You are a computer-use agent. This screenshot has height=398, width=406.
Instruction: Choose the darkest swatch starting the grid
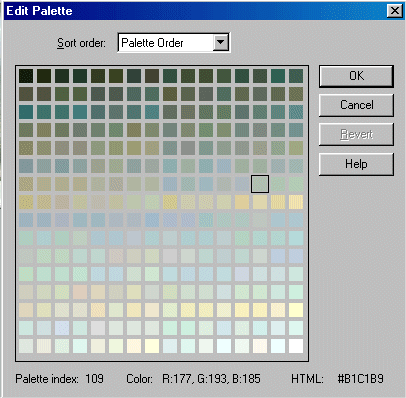[x=26, y=76]
